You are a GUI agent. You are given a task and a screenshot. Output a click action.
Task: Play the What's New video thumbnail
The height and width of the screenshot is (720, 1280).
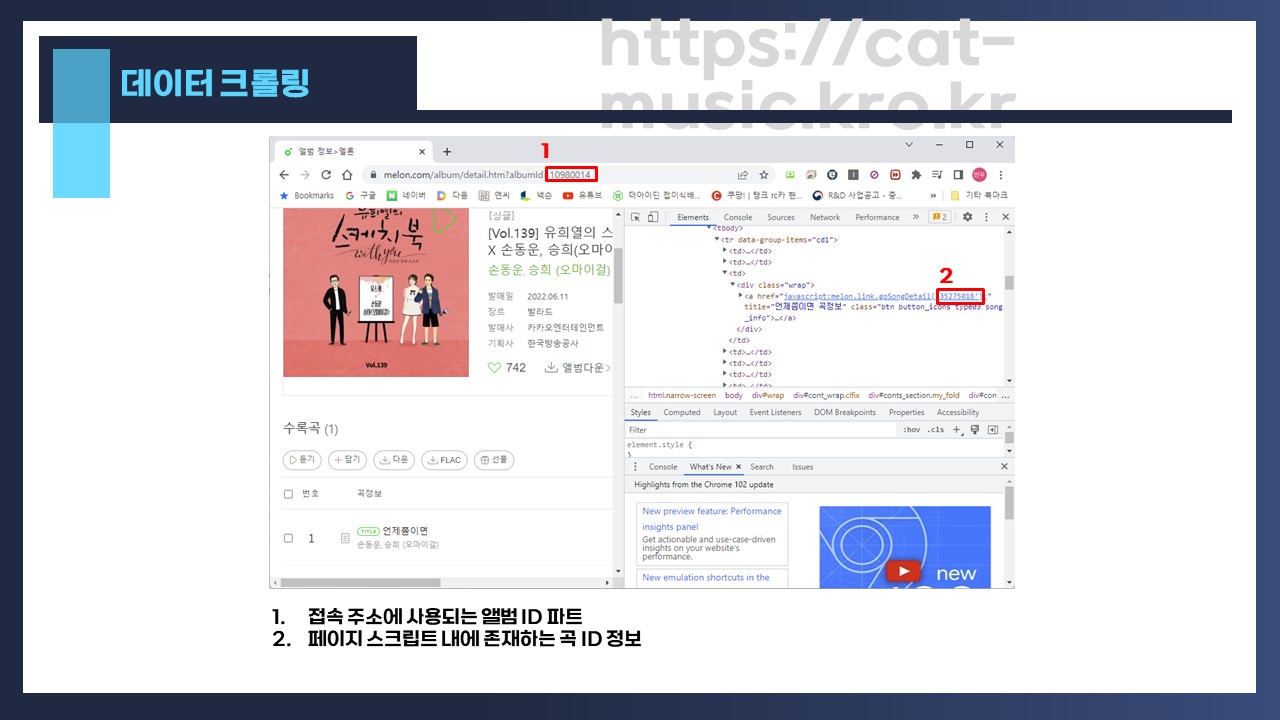pos(903,572)
